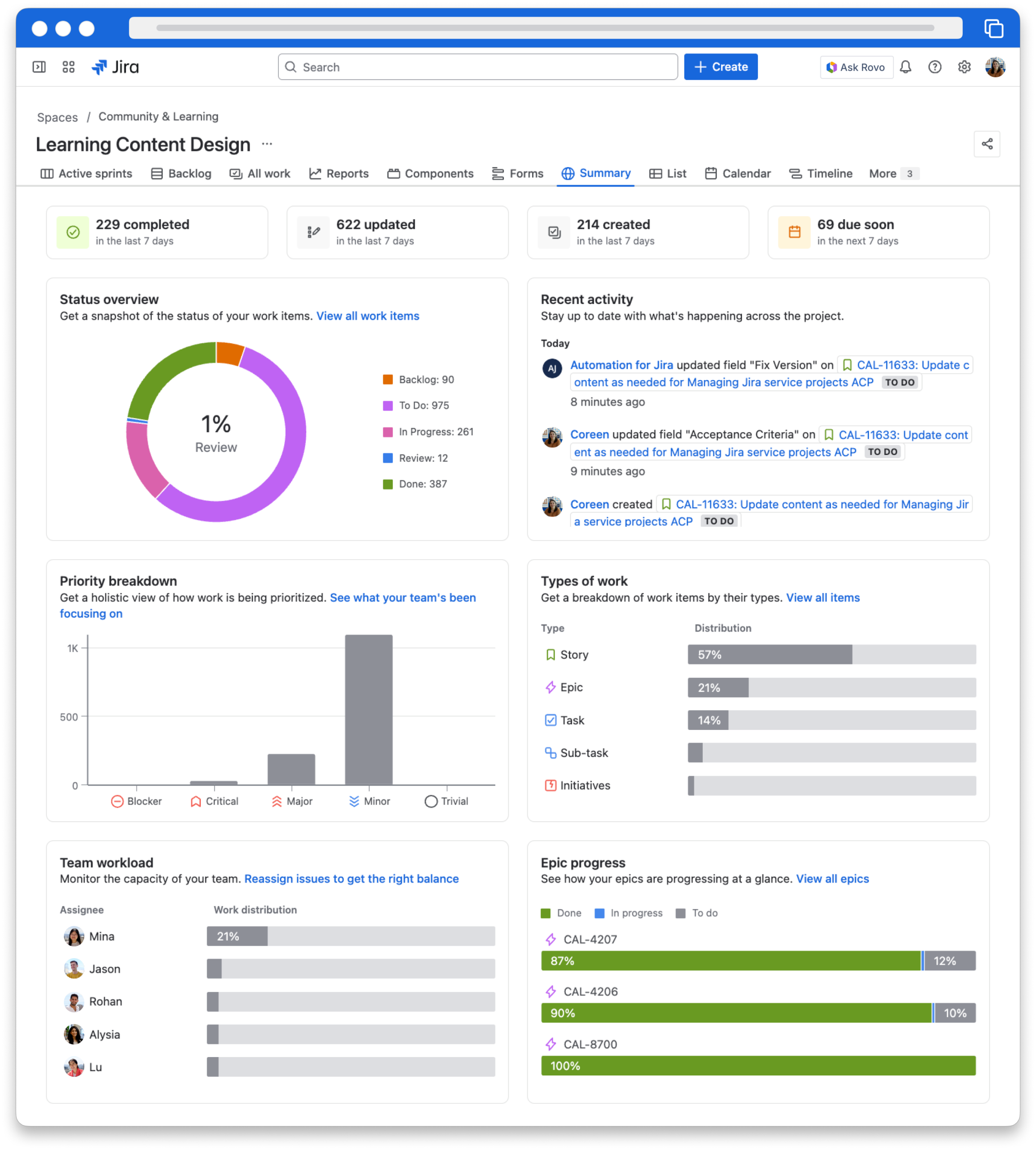Screen dimensions: 1036x1150
Task: Click the share icon button
Action: coord(987,144)
